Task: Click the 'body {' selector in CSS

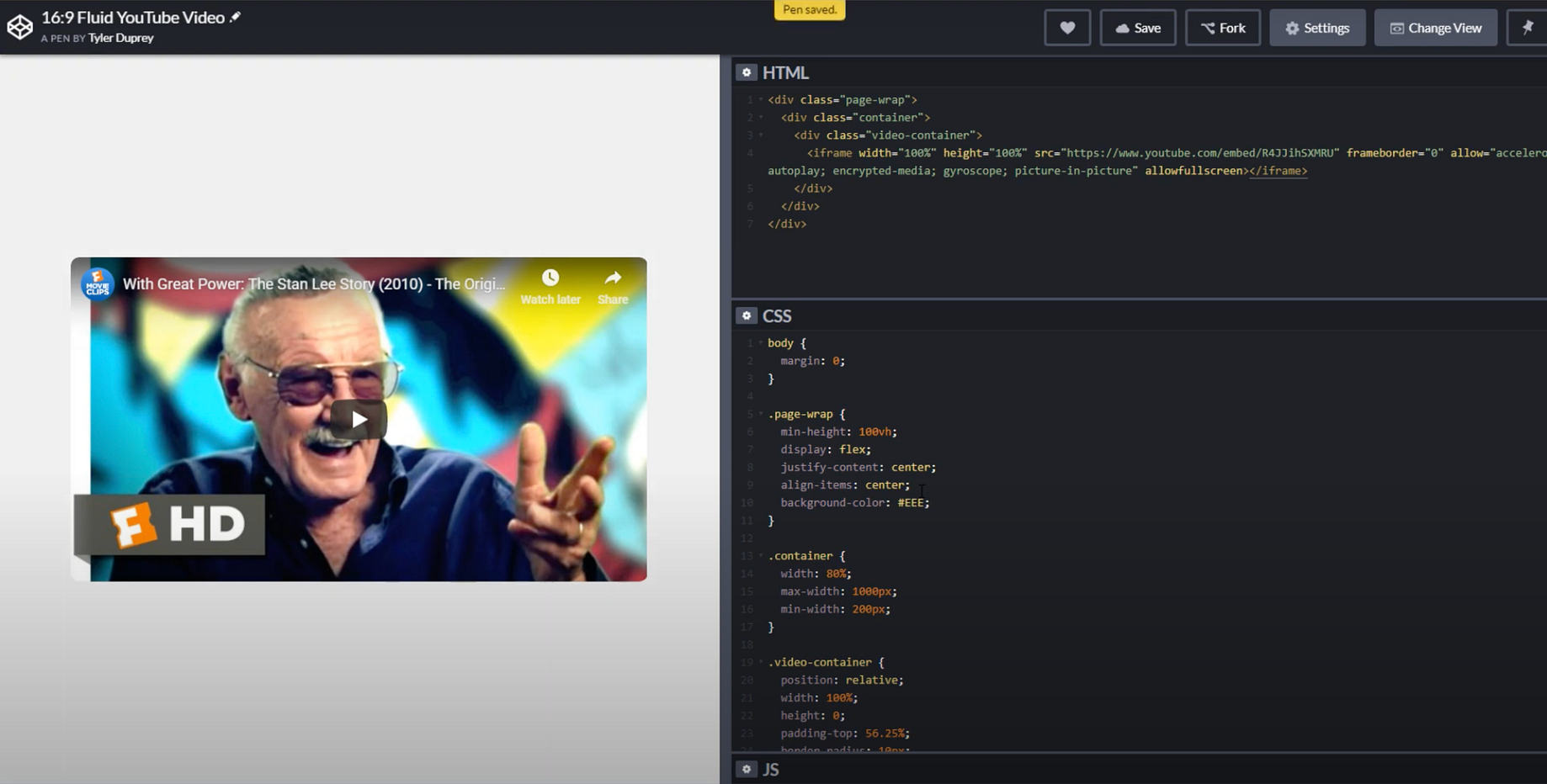Action: pyautogui.click(x=787, y=342)
